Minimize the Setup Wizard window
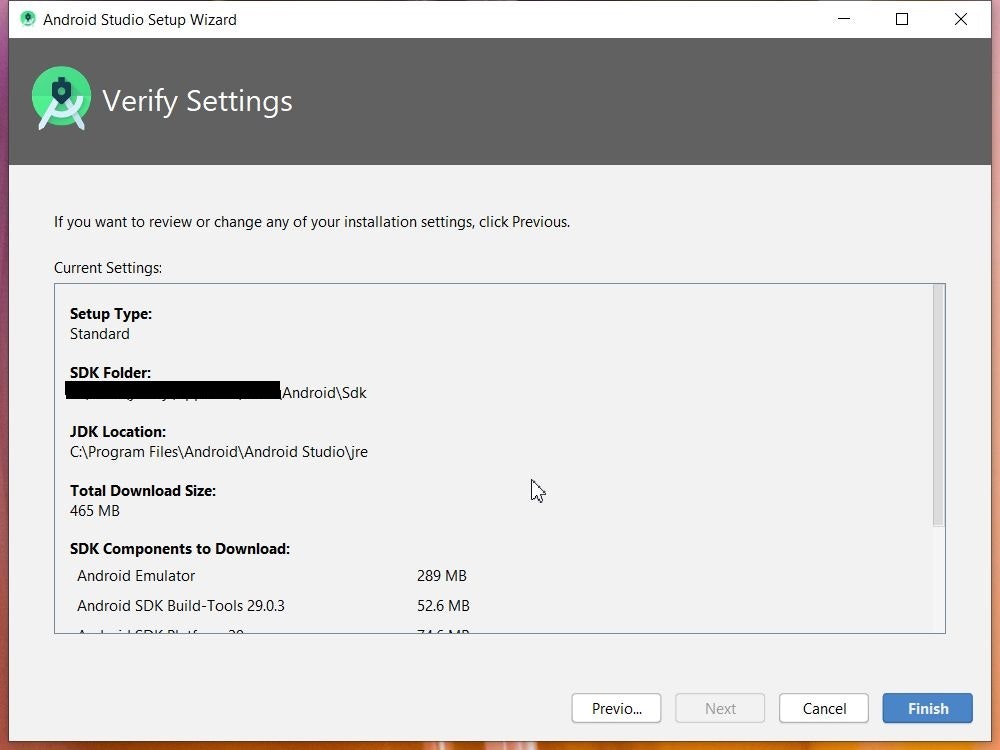The image size is (1000, 750). tap(844, 19)
